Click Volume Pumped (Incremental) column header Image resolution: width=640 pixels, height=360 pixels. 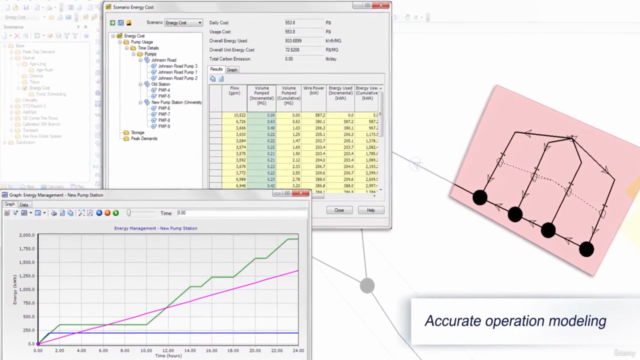(262, 98)
